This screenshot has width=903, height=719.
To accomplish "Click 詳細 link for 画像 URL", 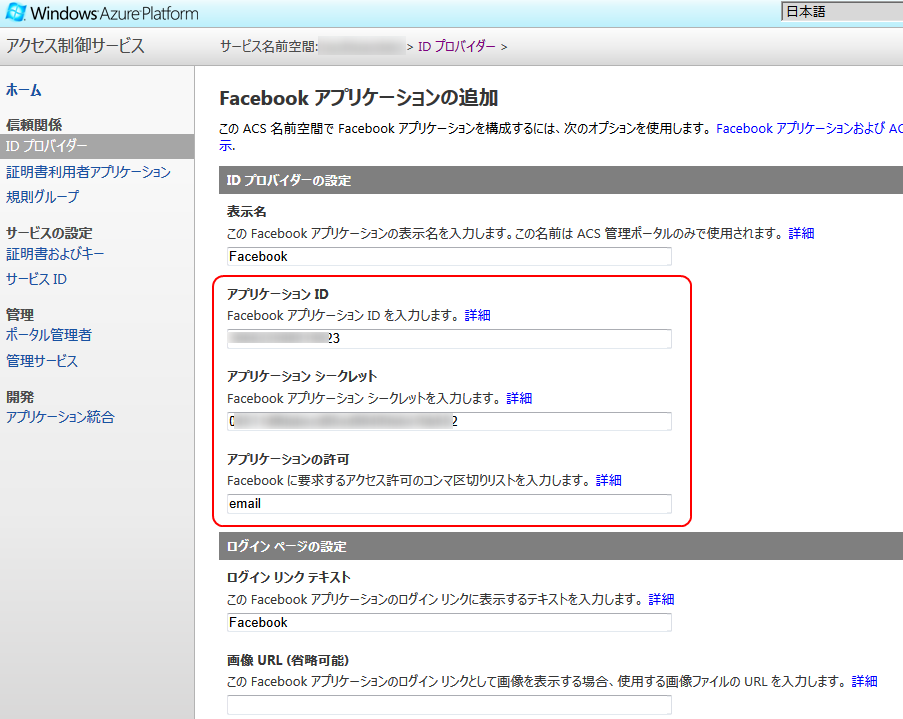I will click(864, 682).
